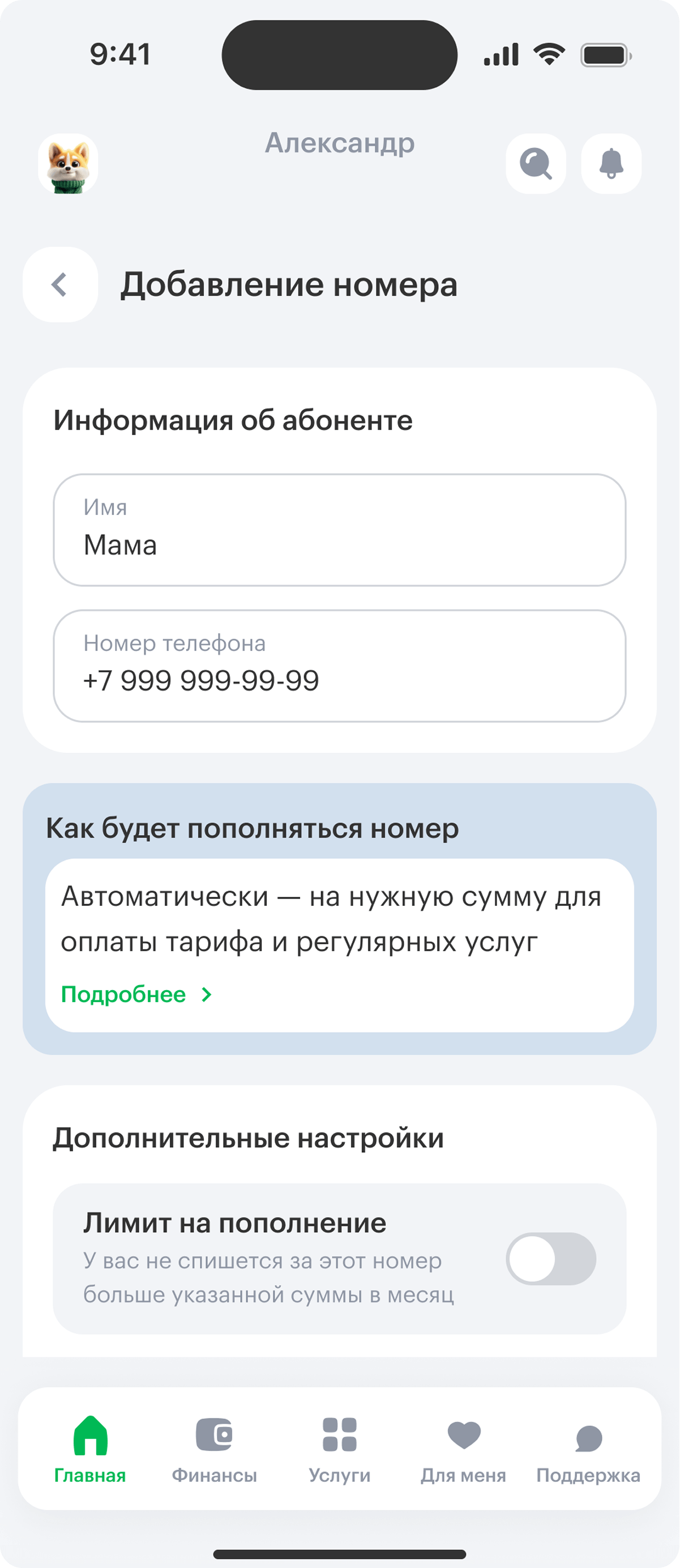Tap the Поддержка chat bubble icon

588,1438
